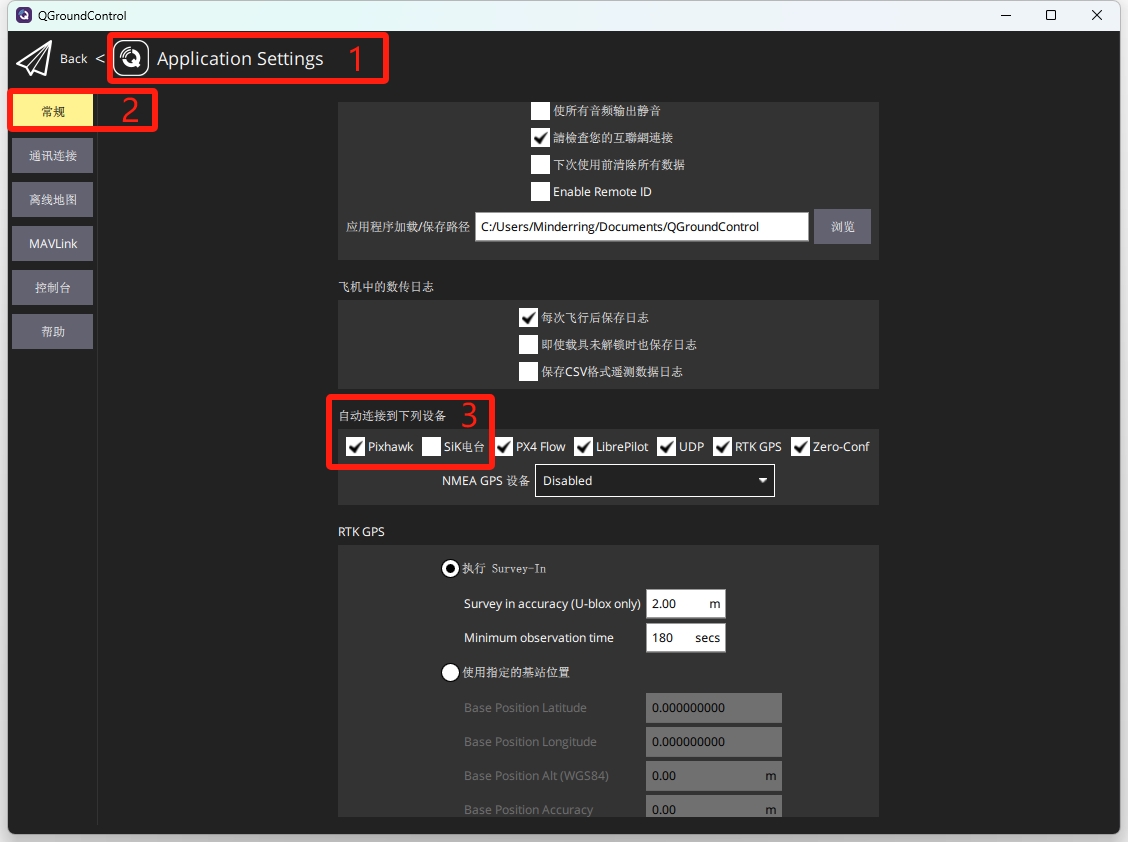Click the Application Settings header title
Viewport: 1128px width, 842px height.
(240, 59)
